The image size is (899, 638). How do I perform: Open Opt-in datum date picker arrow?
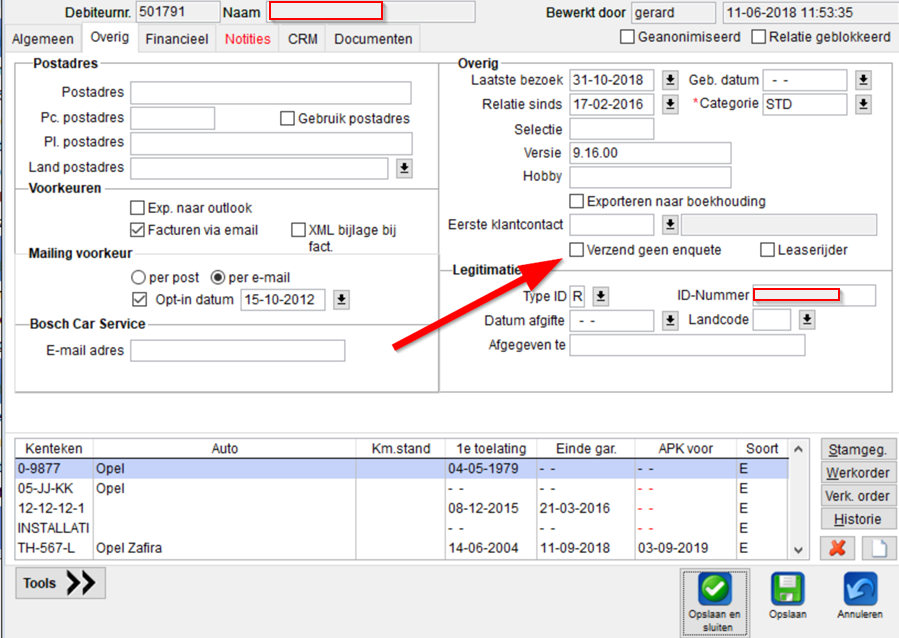tap(342, 300)
